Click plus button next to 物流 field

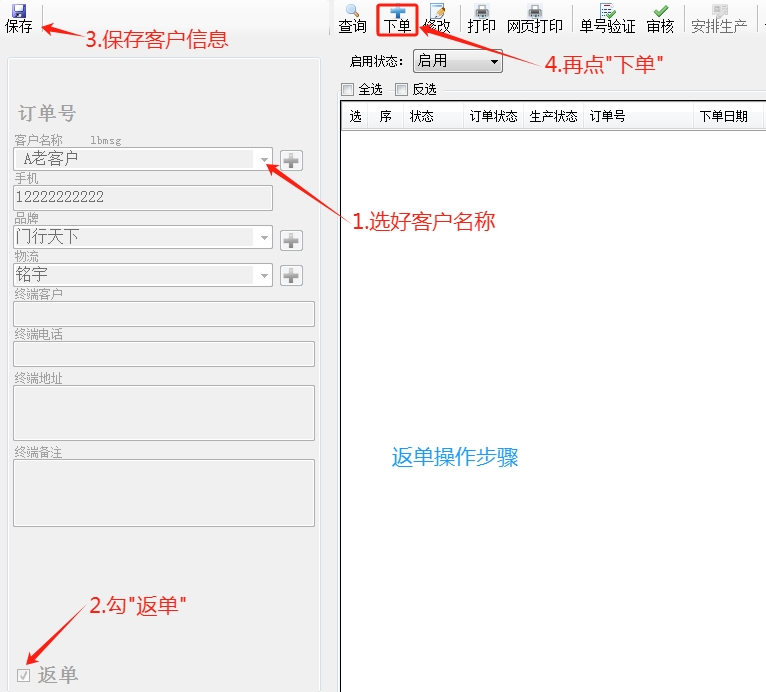291,275
